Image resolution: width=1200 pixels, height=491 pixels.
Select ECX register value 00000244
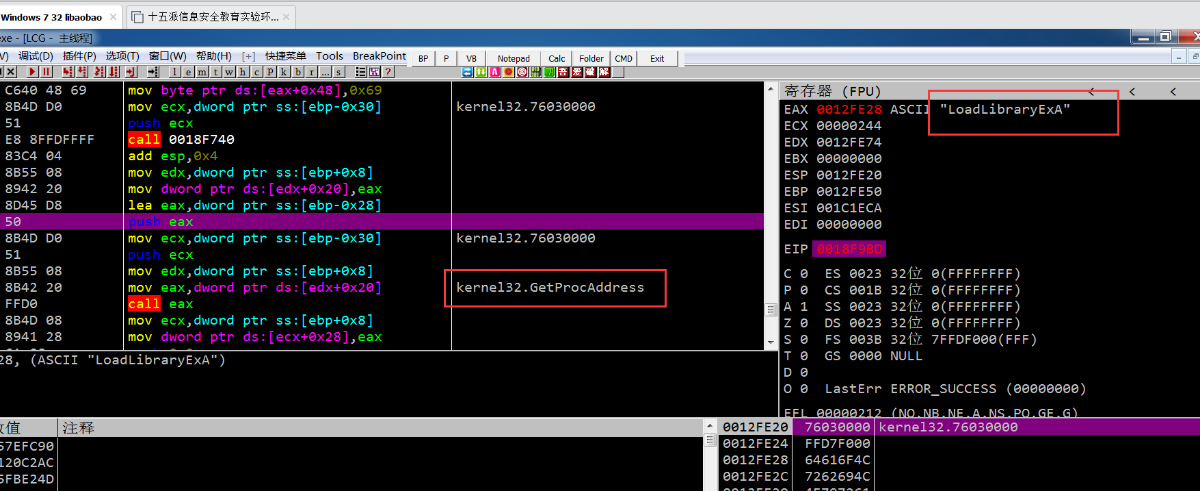(850, 126)
